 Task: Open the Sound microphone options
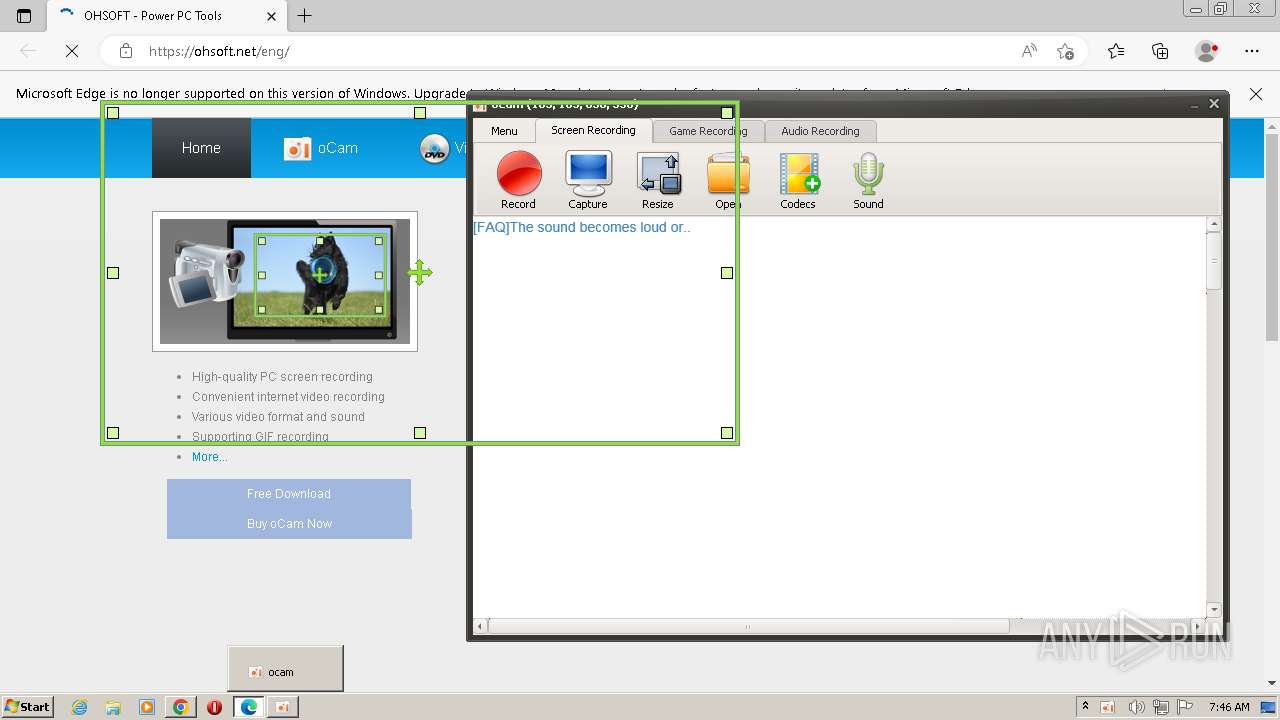click(x=868, y=180)
